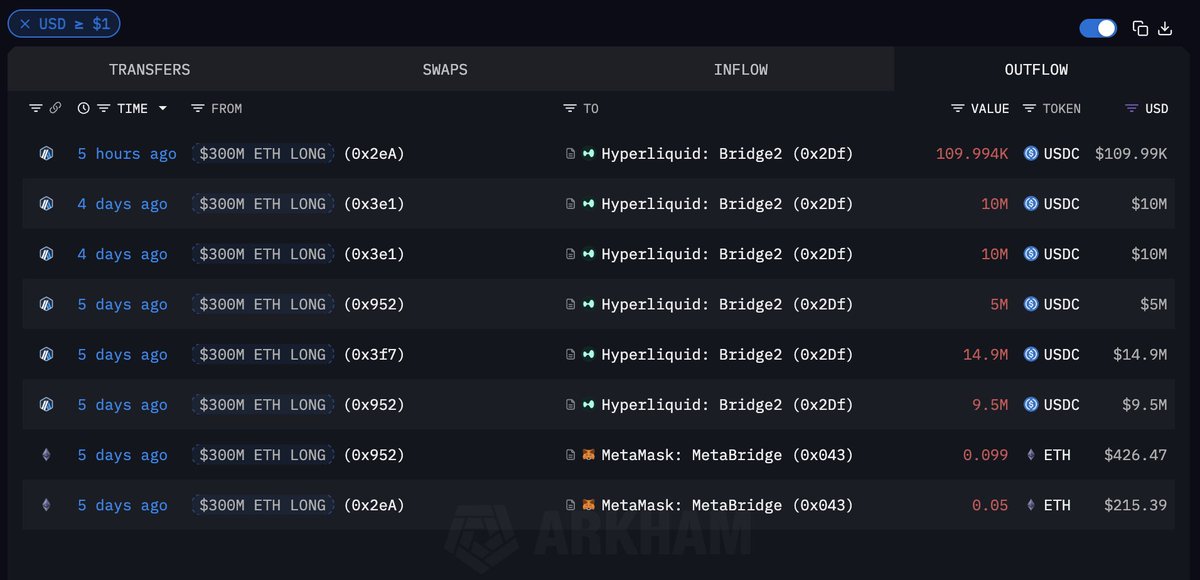Open address (0x3f7) in the 14.9M row
The height and width of the screenshot is (580, 1200).
(374, 354)
